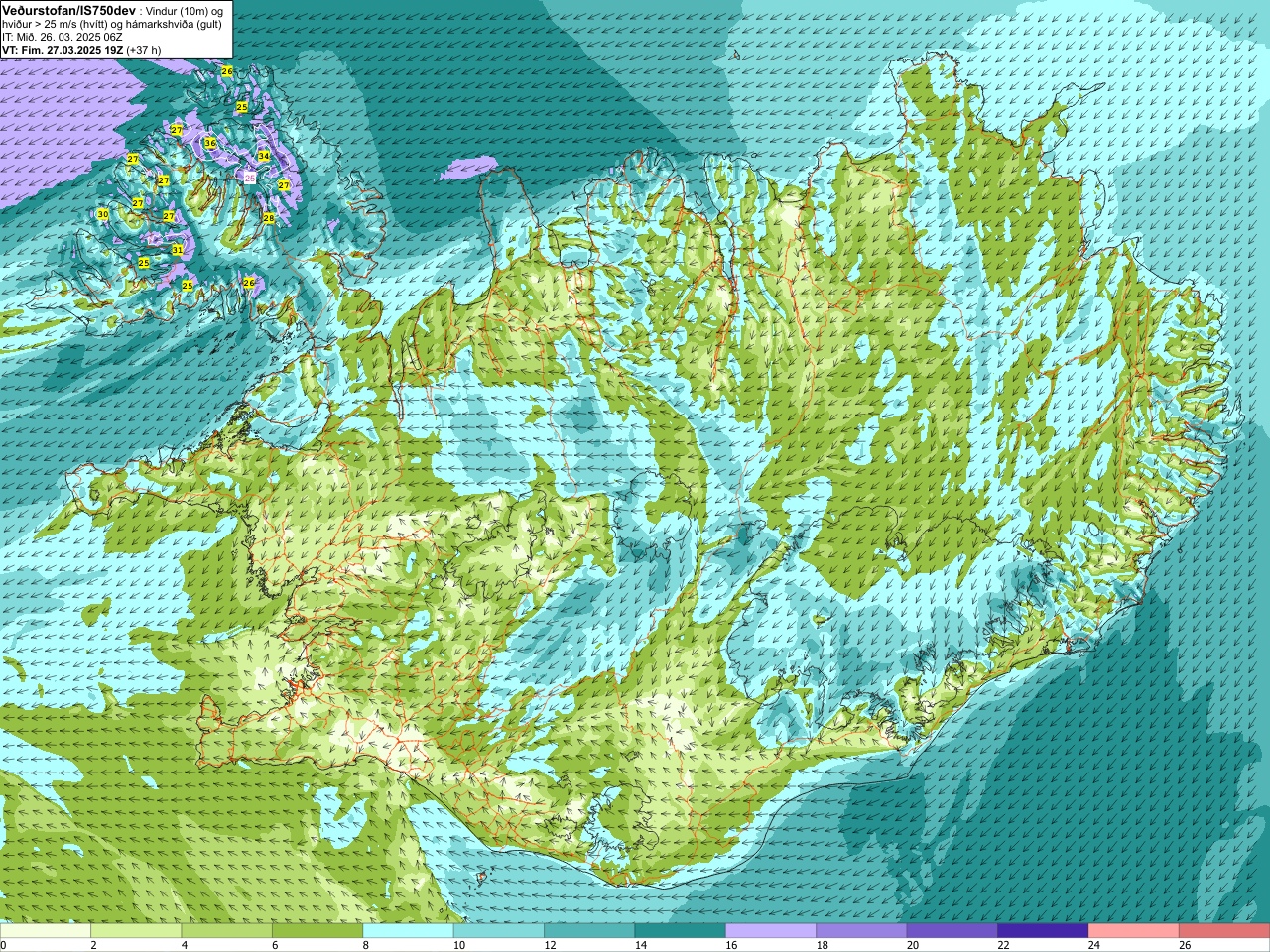Click the legend scale number 26
Image resolution: width=1270 pixels, height=952 pixels.
tap(1185, 945)
